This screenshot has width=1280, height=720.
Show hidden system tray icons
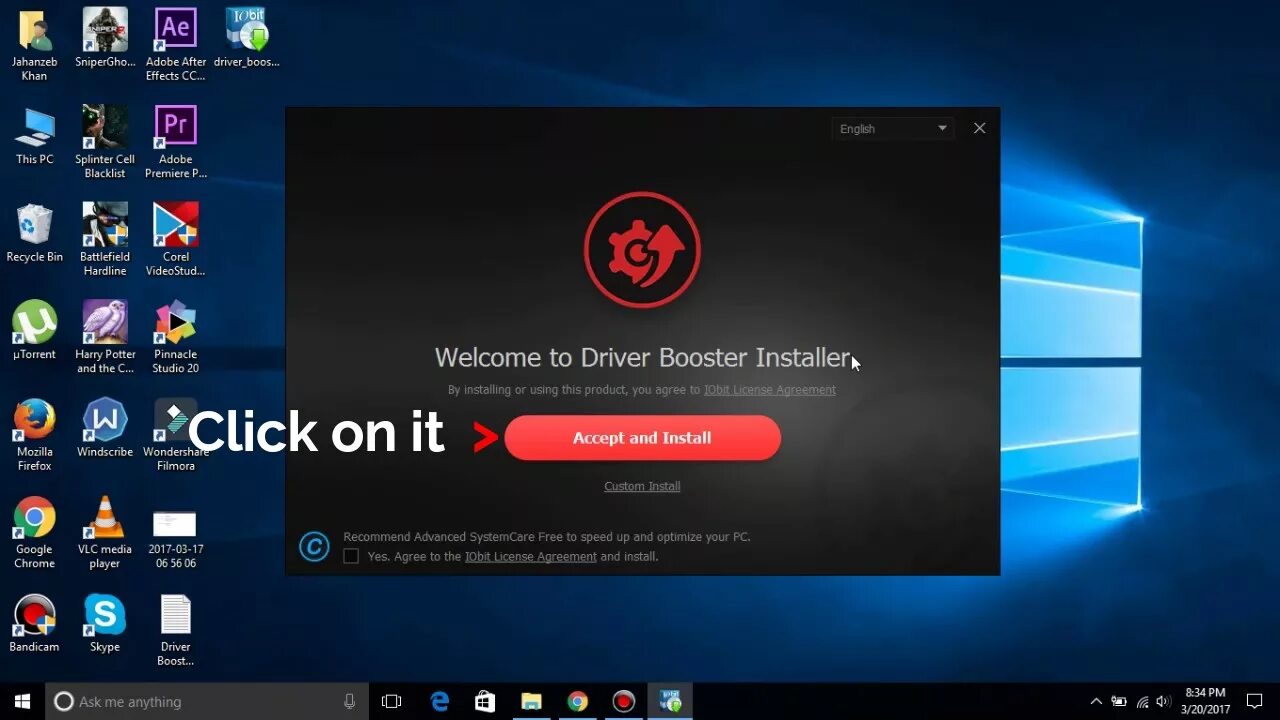1096,701
